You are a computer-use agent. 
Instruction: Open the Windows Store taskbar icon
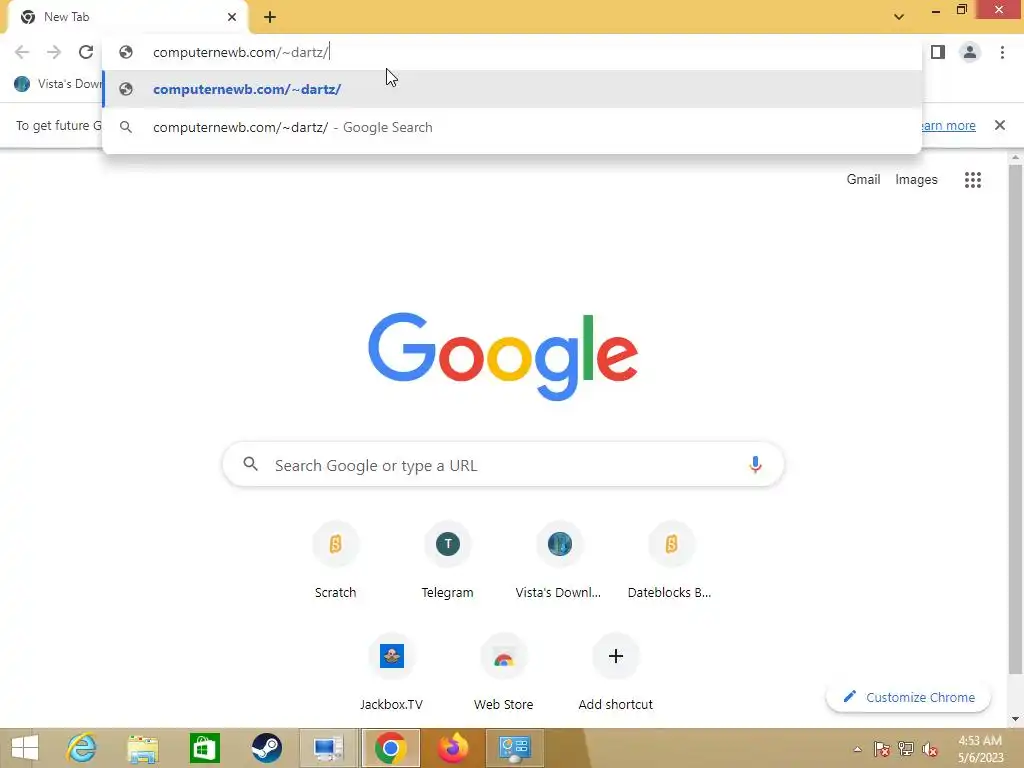click(204, 748)
